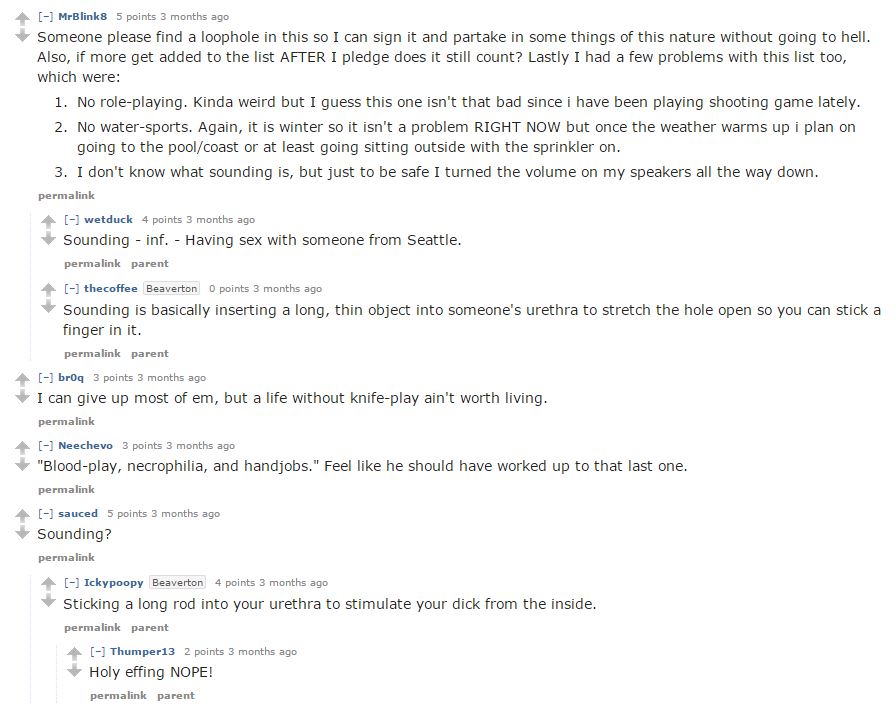Downvote Thumper13's NOPE comment
This screenshot has width=896, height=710.
(74, 671)
